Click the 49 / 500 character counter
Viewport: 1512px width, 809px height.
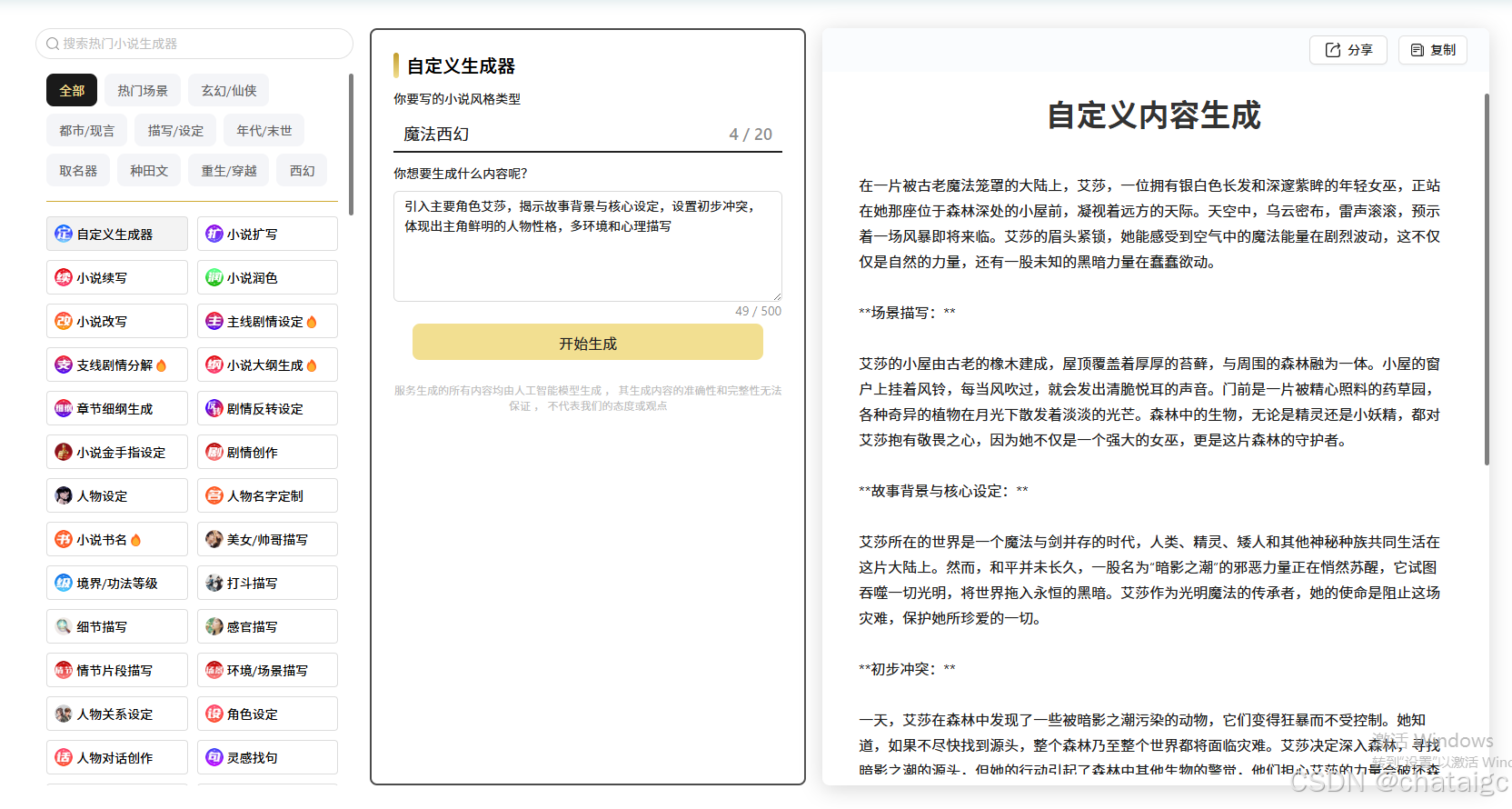click(x=758, y=311)
